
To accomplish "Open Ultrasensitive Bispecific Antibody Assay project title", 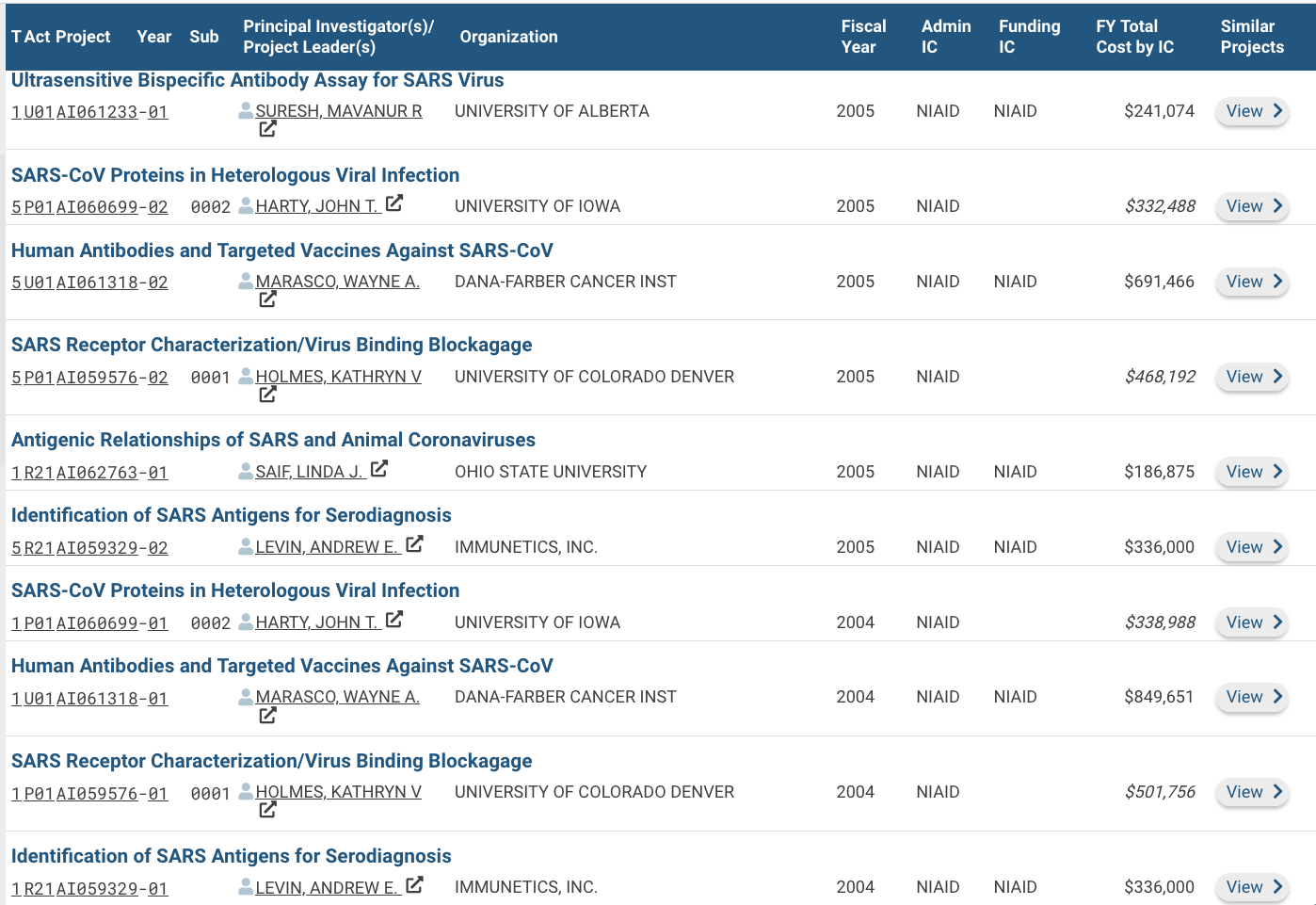I will coord(257,81).
